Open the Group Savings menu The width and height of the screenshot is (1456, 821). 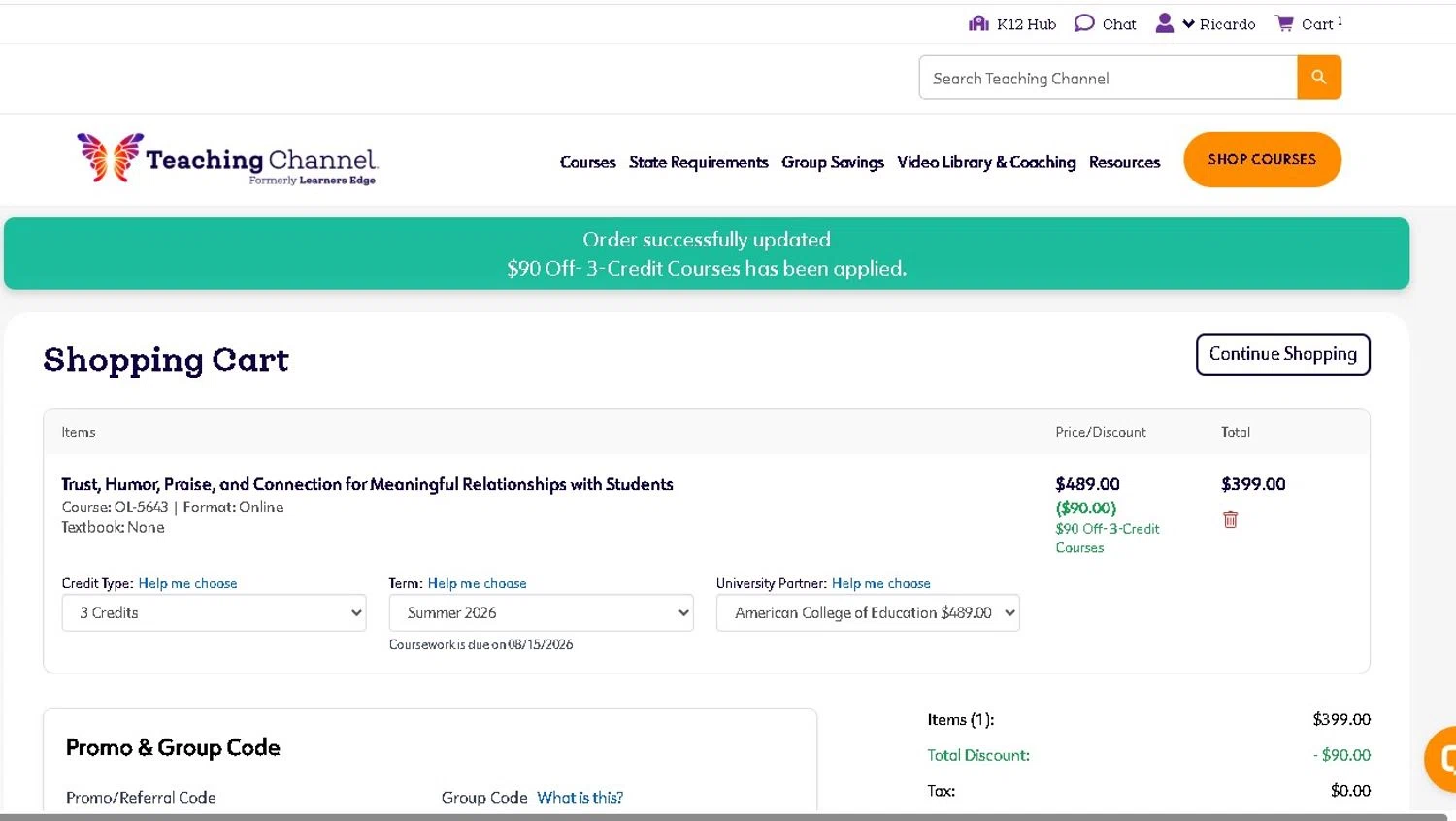tap(833, 162)
